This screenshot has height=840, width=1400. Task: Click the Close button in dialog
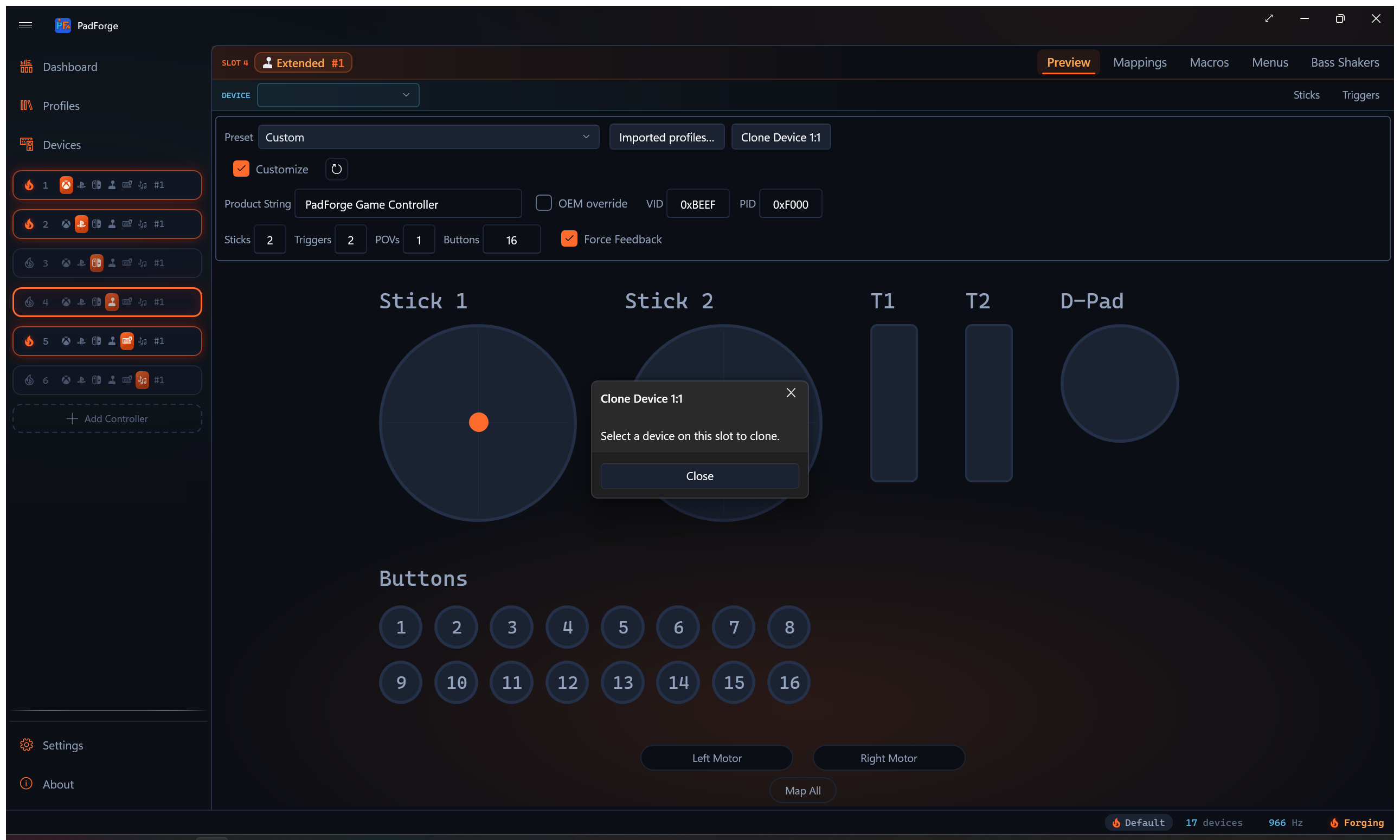pyautogui.click(x=699, y=476)
